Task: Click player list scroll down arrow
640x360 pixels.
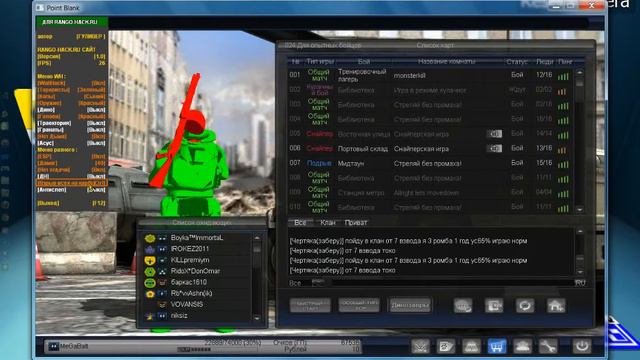Action: pyautogui.click(x=257, y=318)
